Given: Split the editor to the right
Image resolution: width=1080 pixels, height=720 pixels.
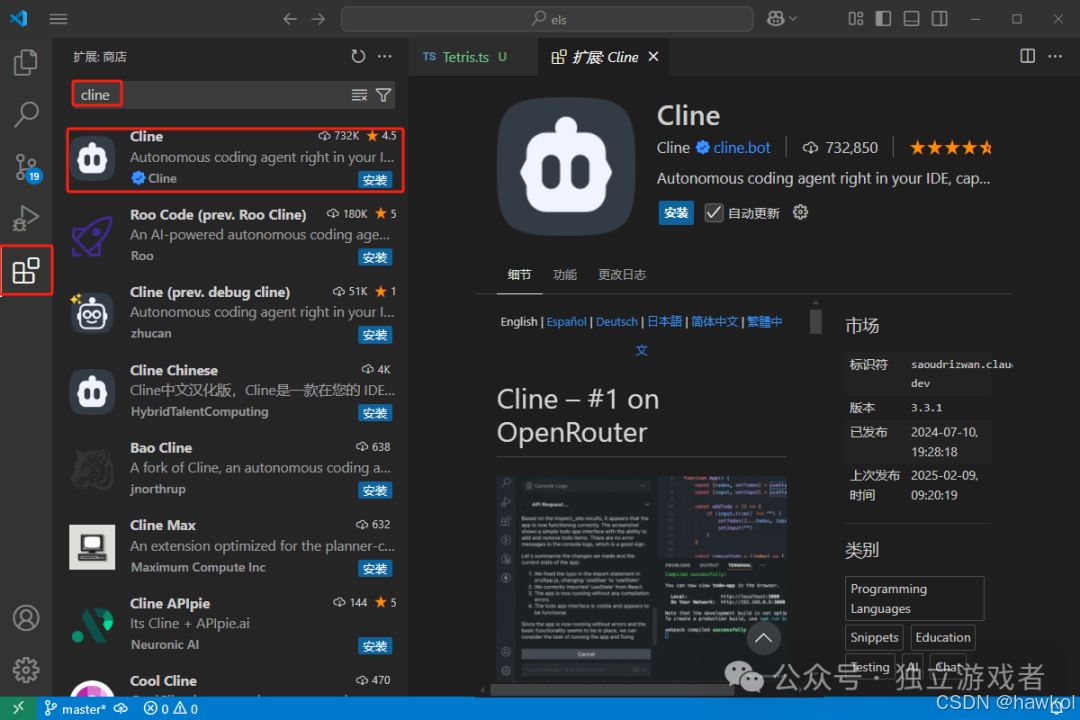Looking at the screenshot, I should point(1027,56).
